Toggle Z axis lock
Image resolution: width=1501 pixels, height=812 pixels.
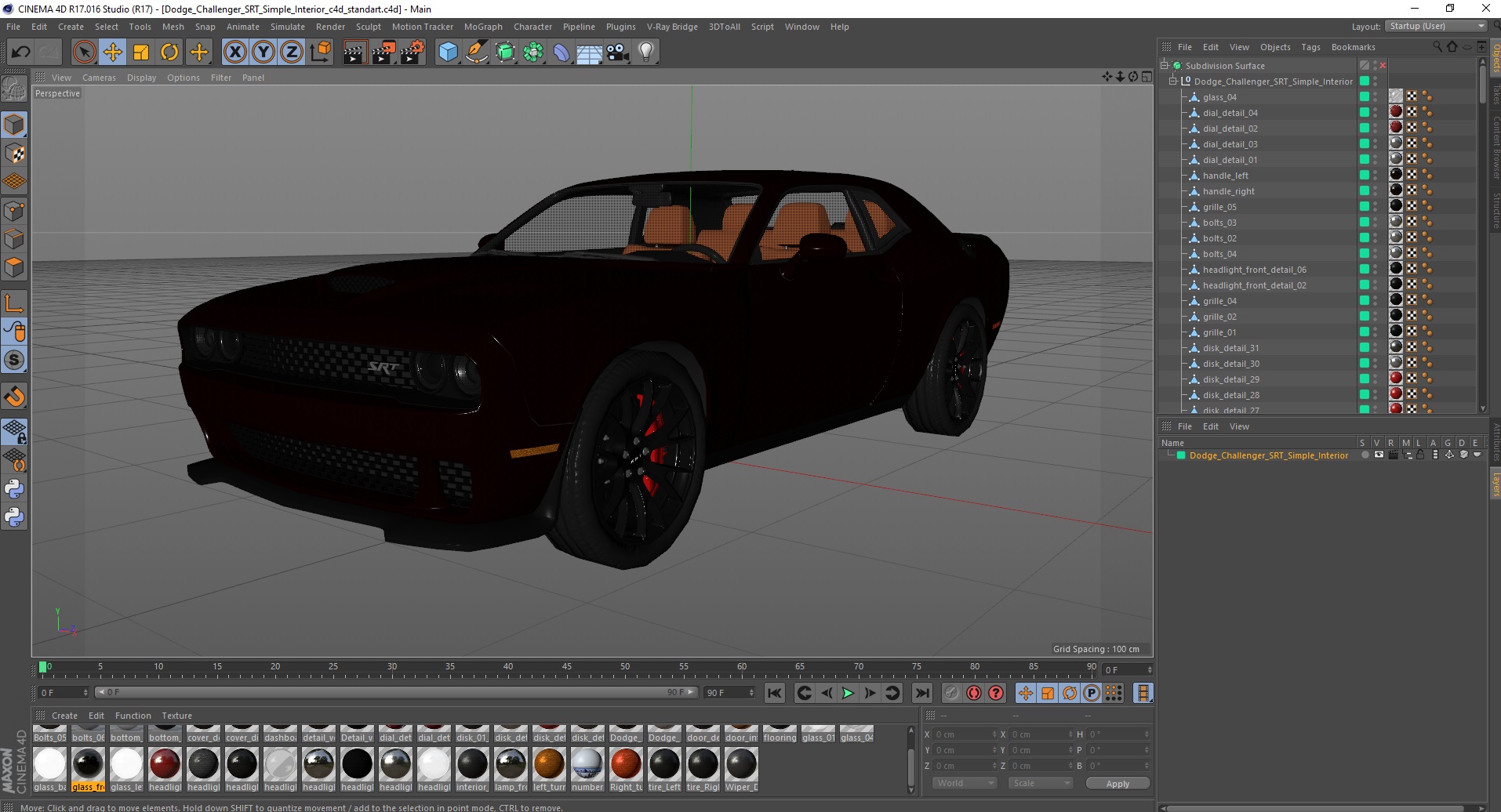[292, 53]
